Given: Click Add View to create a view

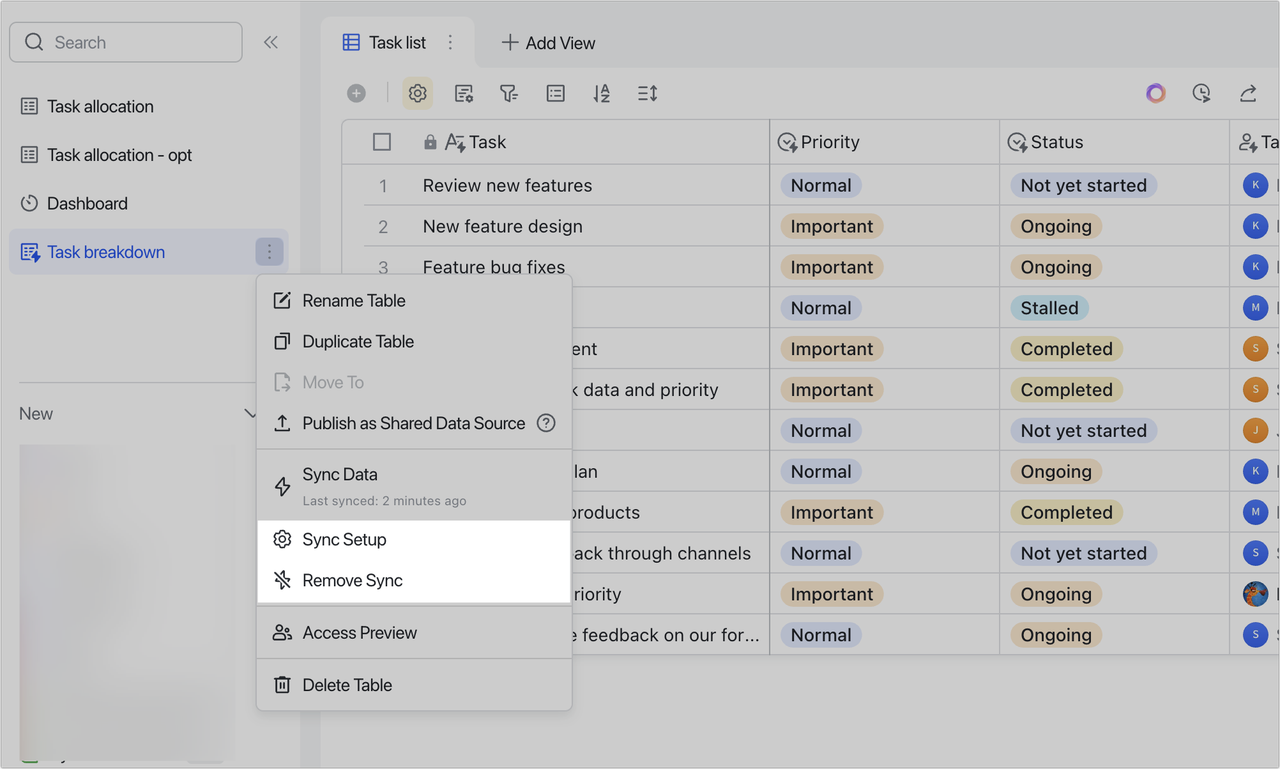Looking at the screenshot, I should [548, 42].
